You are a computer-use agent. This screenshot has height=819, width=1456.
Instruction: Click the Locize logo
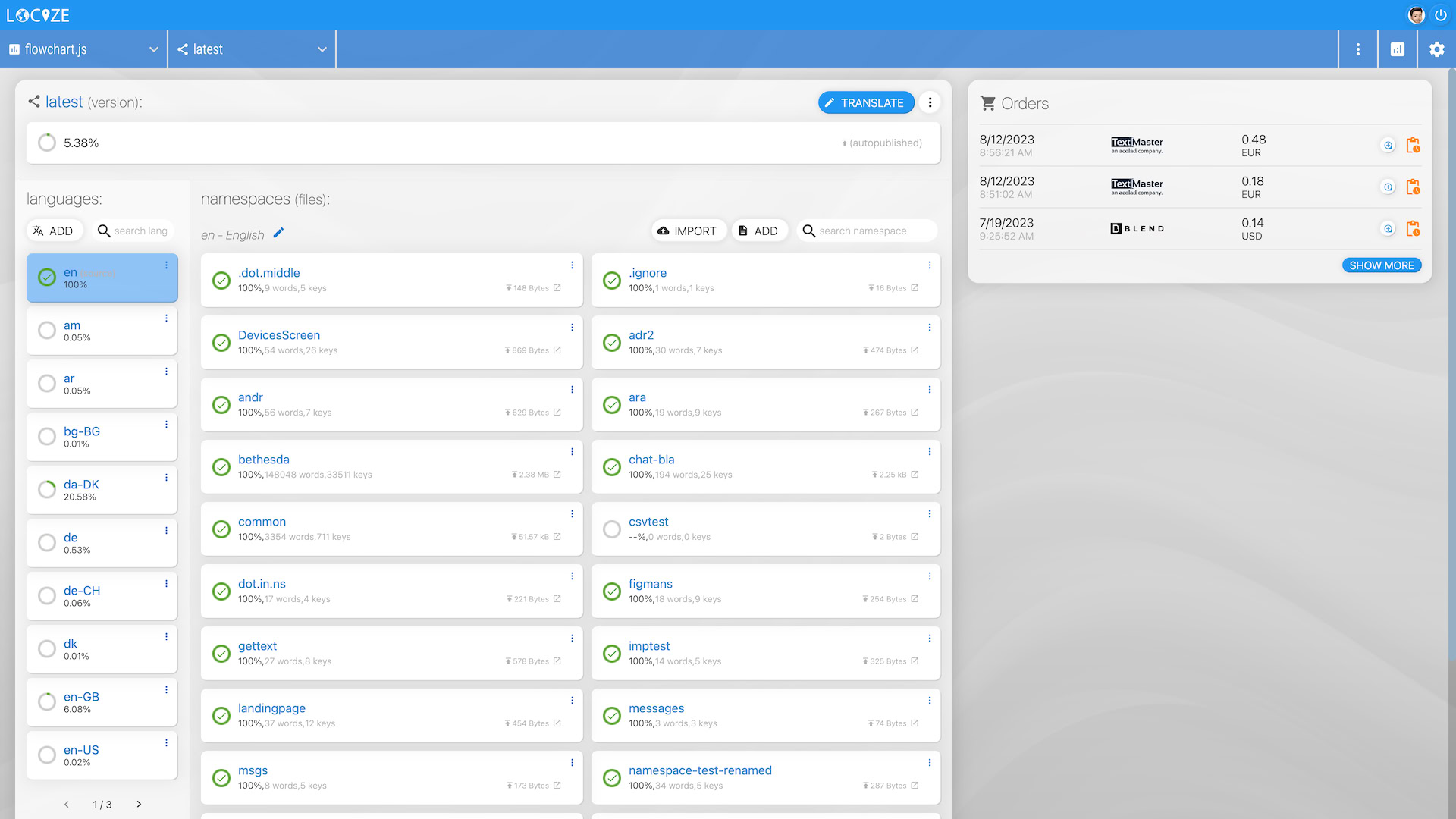coord(38,14)
